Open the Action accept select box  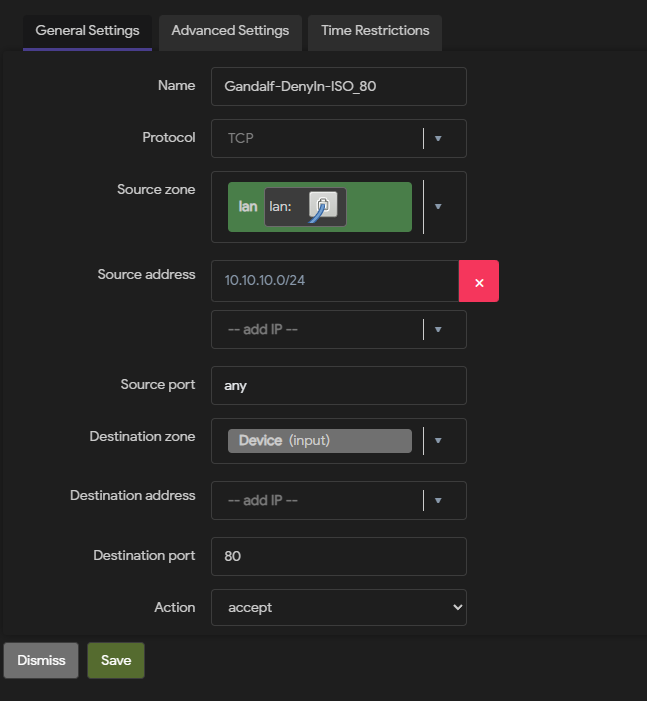coord(339,608)
